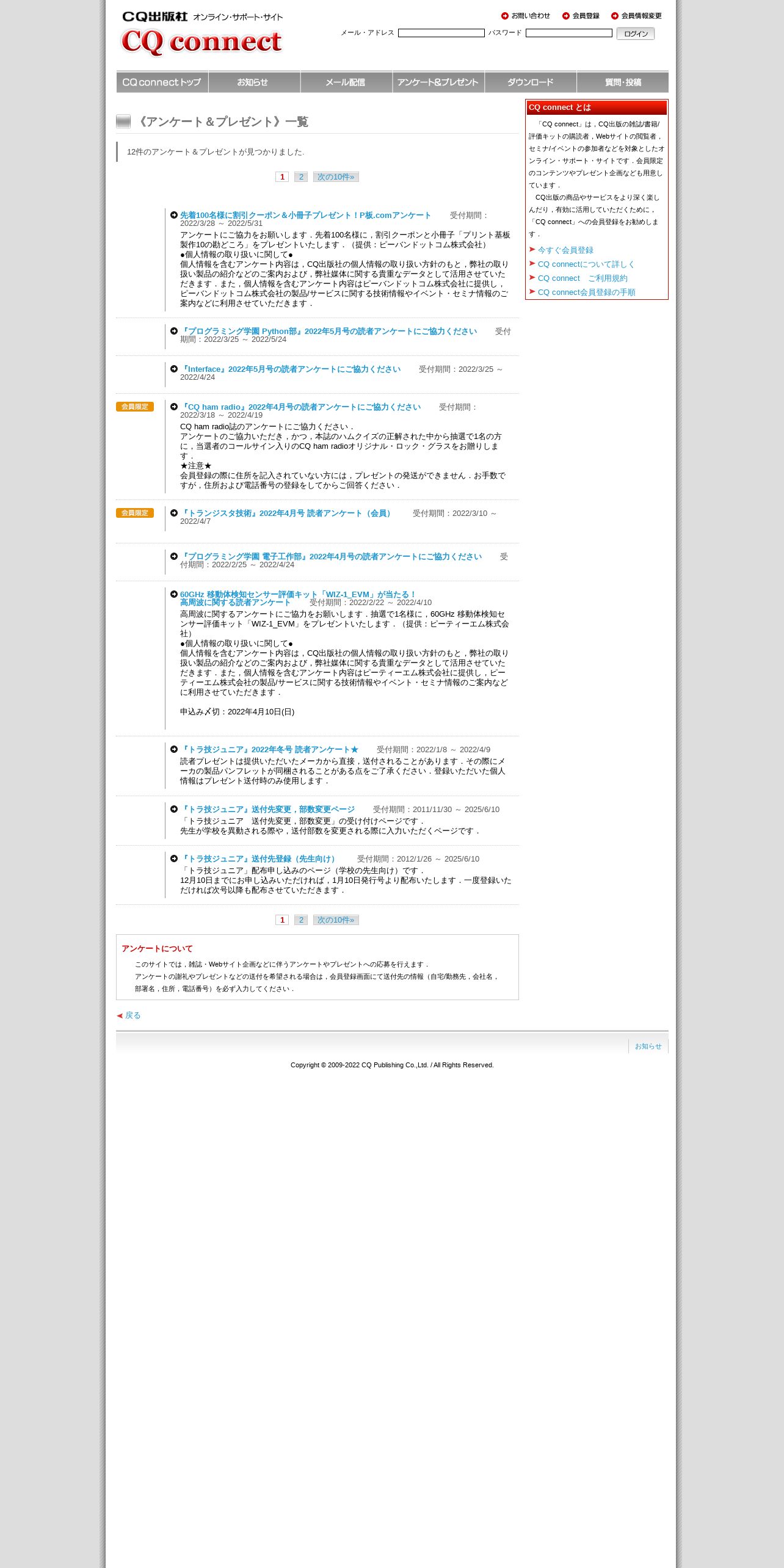Click the CQ出版社 logo at top
The width and height of the screenshot is (784, 1568).
point(154,16)
